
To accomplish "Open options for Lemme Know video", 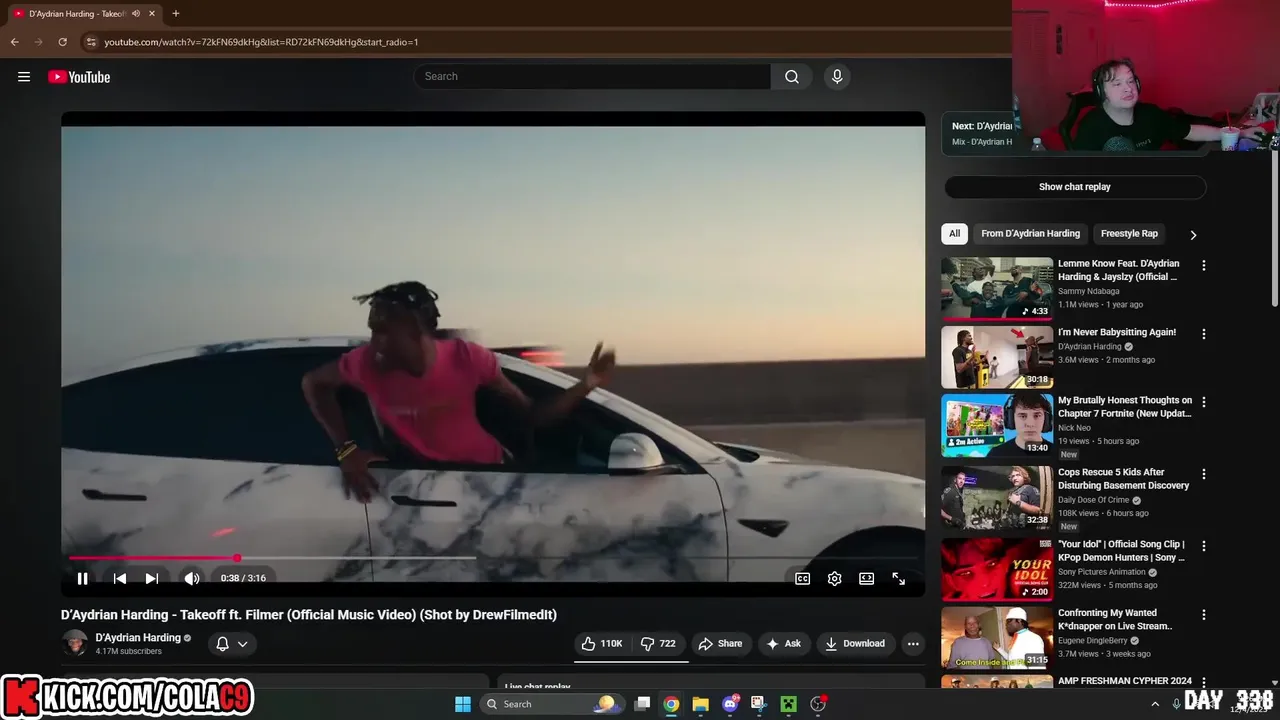I will pyautogui.click(x=1204, y=266).
